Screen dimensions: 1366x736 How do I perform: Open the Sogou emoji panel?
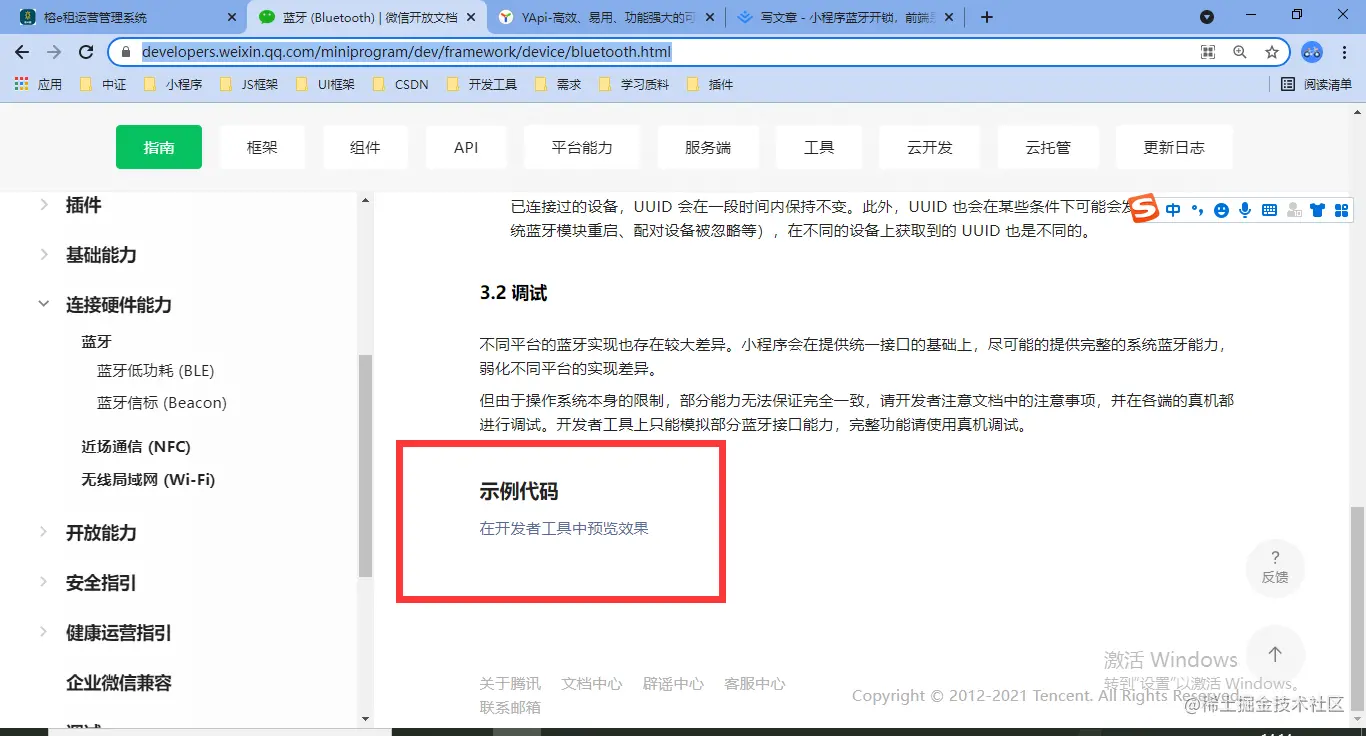1221,210
